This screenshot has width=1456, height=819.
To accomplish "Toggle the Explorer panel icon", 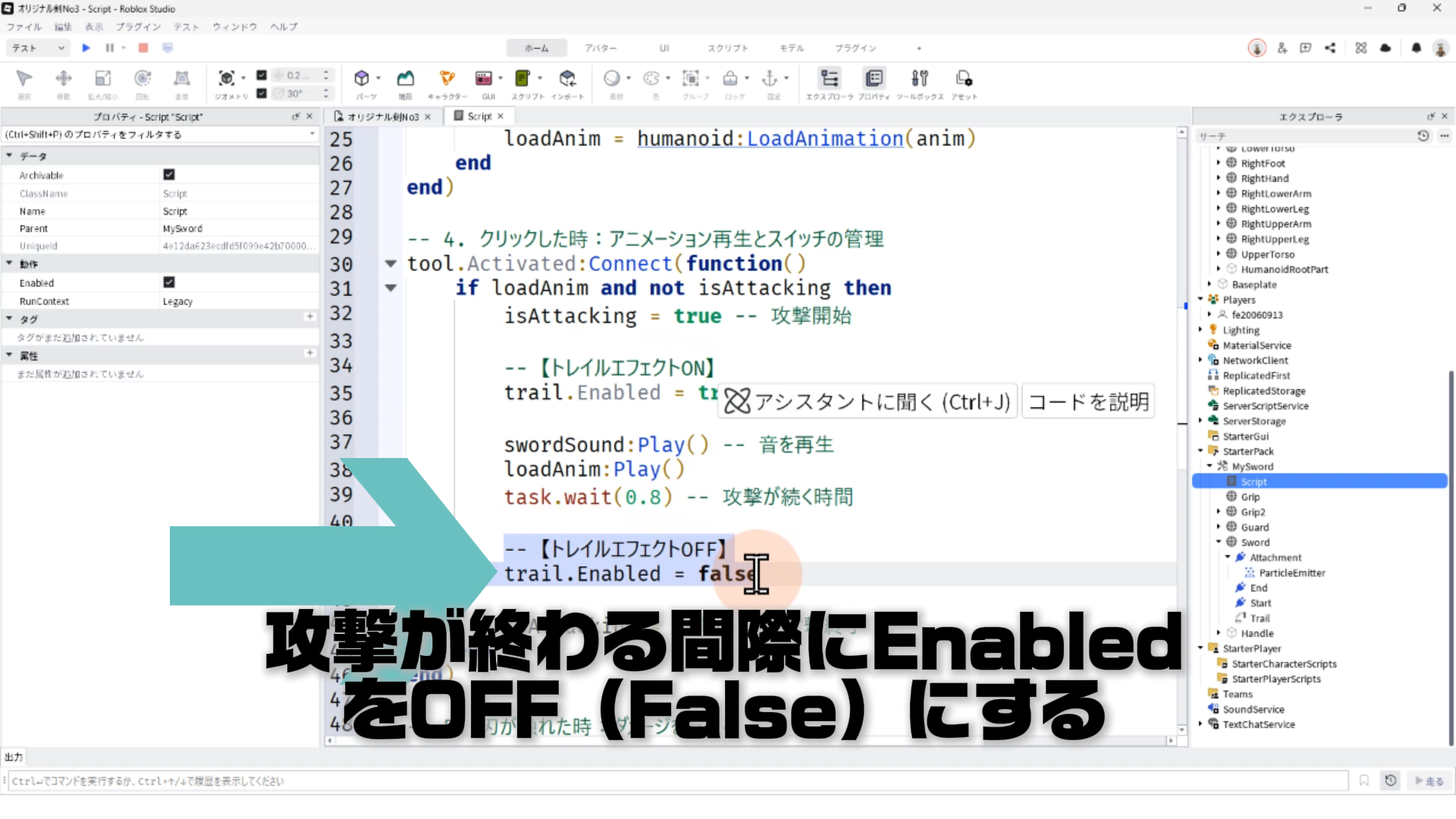I will 830,78.
